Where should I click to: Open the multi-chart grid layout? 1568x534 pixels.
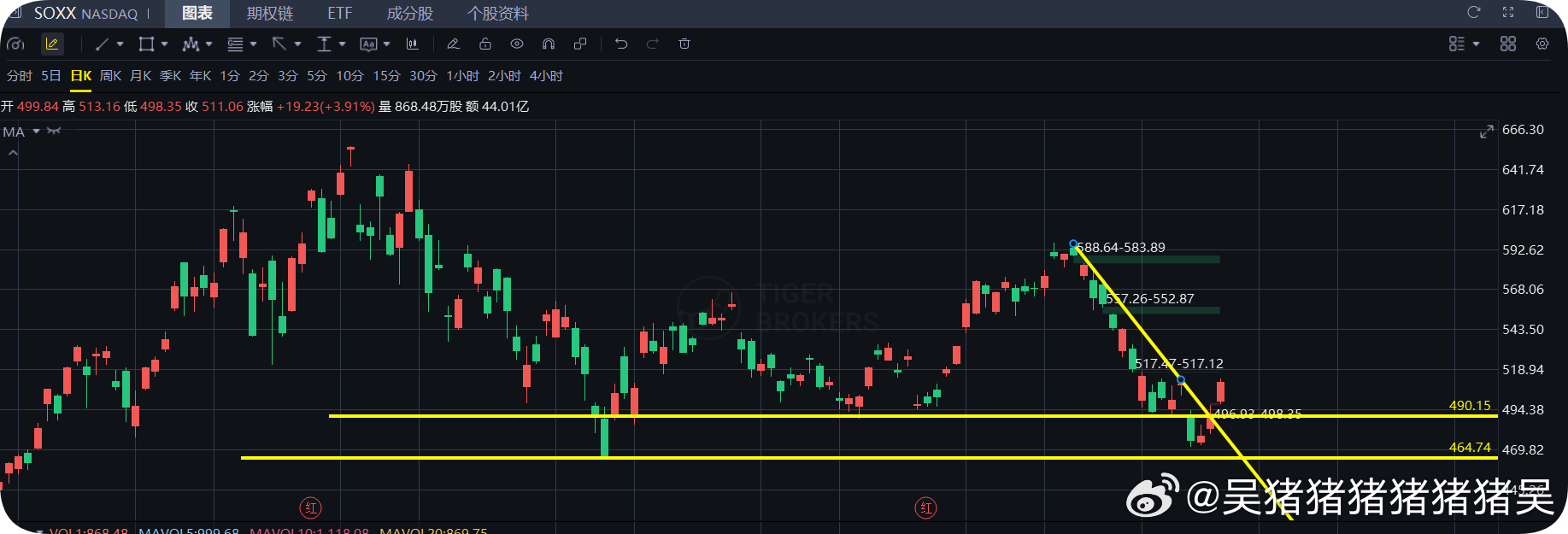tap(1508, 44)
